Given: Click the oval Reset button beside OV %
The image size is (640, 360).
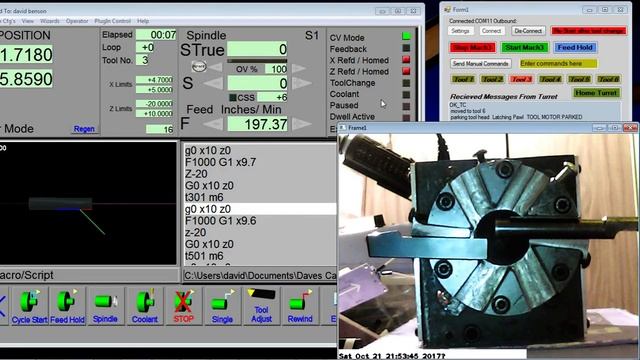Looking at the screenshot, I should [199, 67].
